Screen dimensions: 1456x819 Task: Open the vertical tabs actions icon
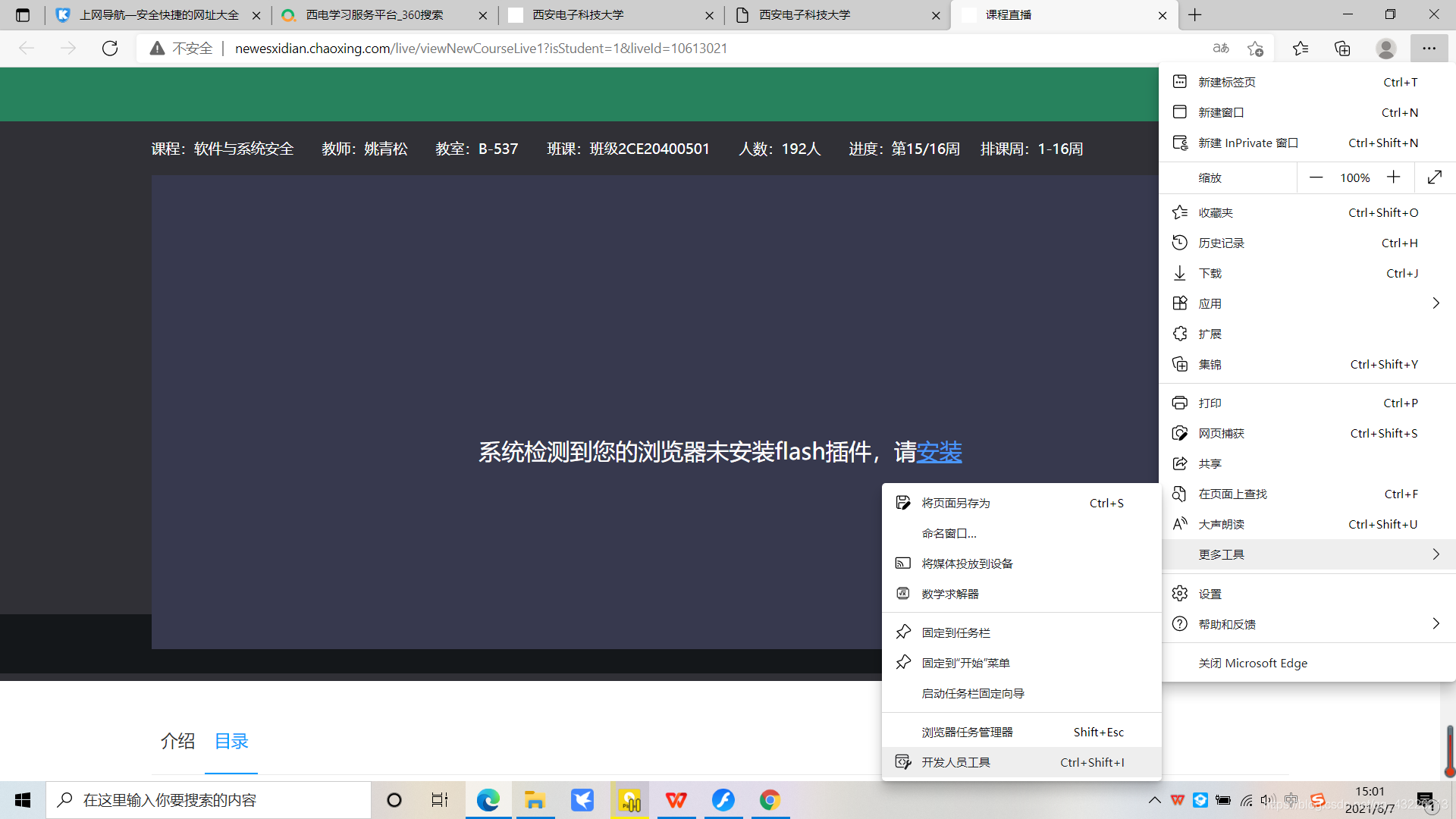23,15
